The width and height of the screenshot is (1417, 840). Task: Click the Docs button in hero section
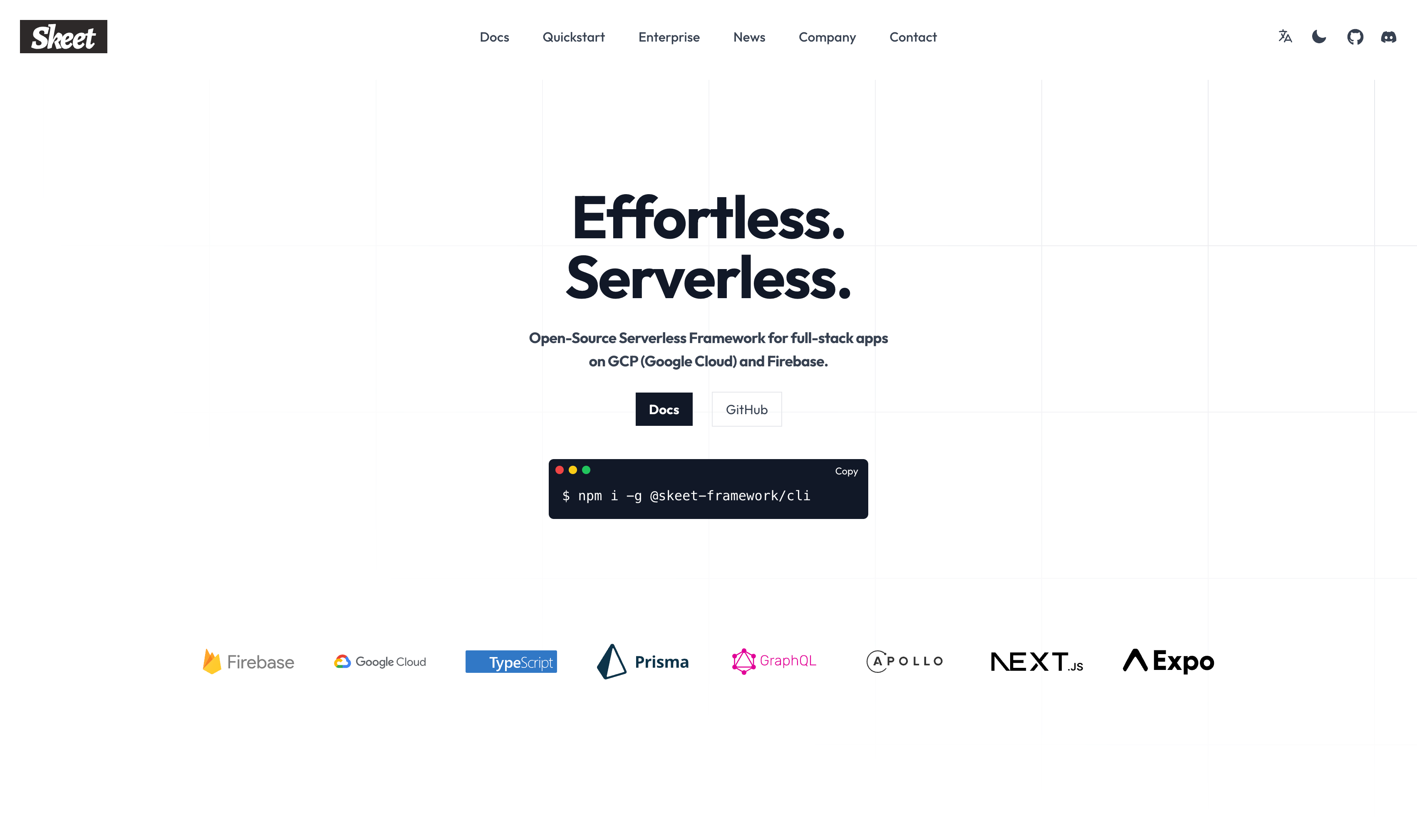[x=665, y=409]
